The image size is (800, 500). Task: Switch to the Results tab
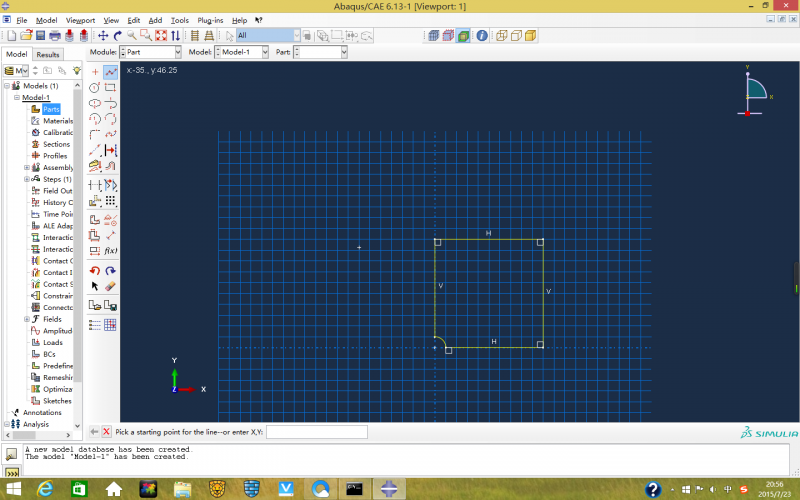[48, 55]
